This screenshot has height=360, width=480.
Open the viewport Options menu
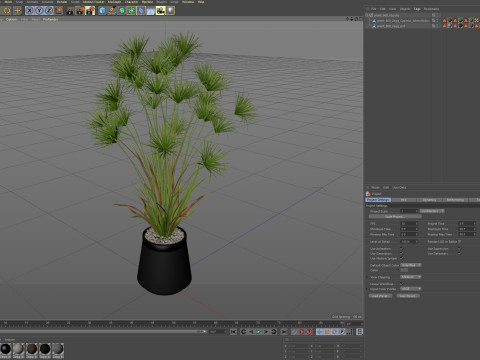pos(12,19)
